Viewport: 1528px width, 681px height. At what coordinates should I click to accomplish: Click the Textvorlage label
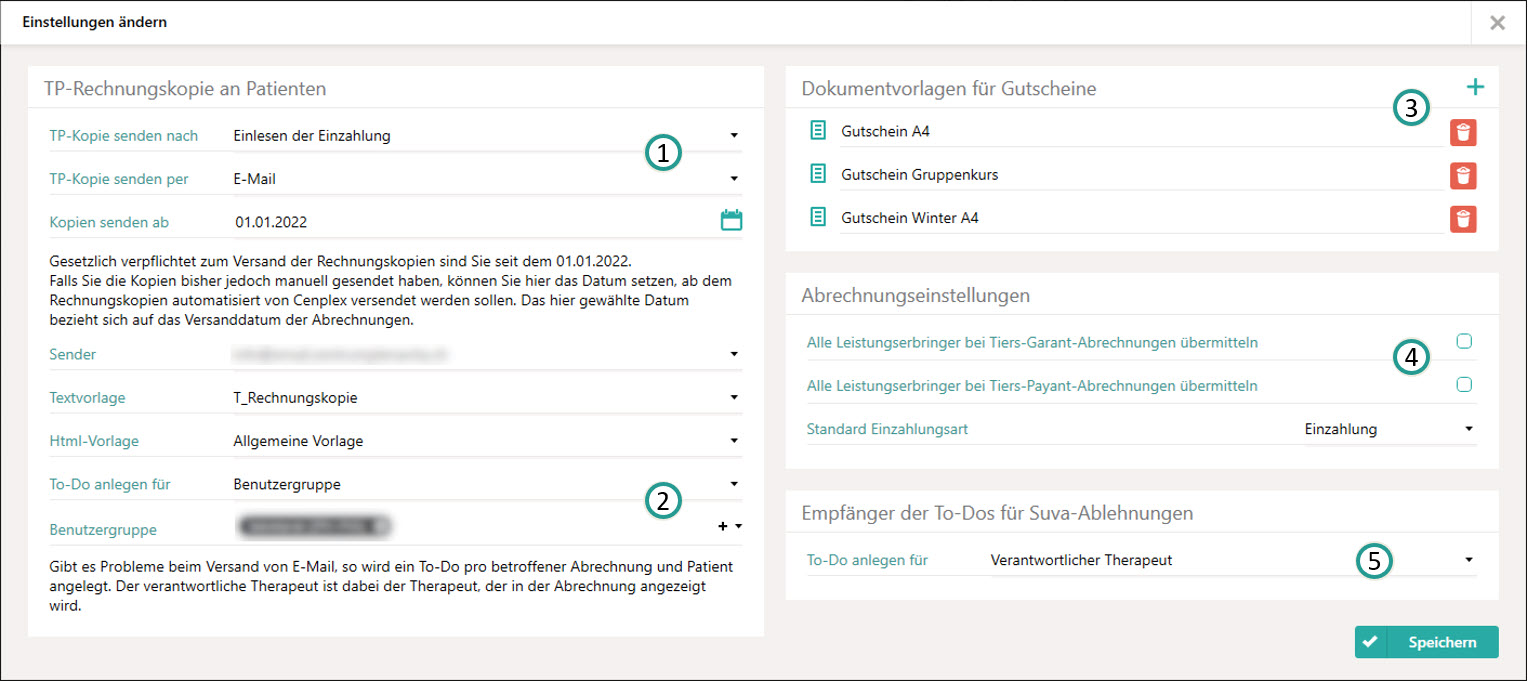(x=87, y=398)
